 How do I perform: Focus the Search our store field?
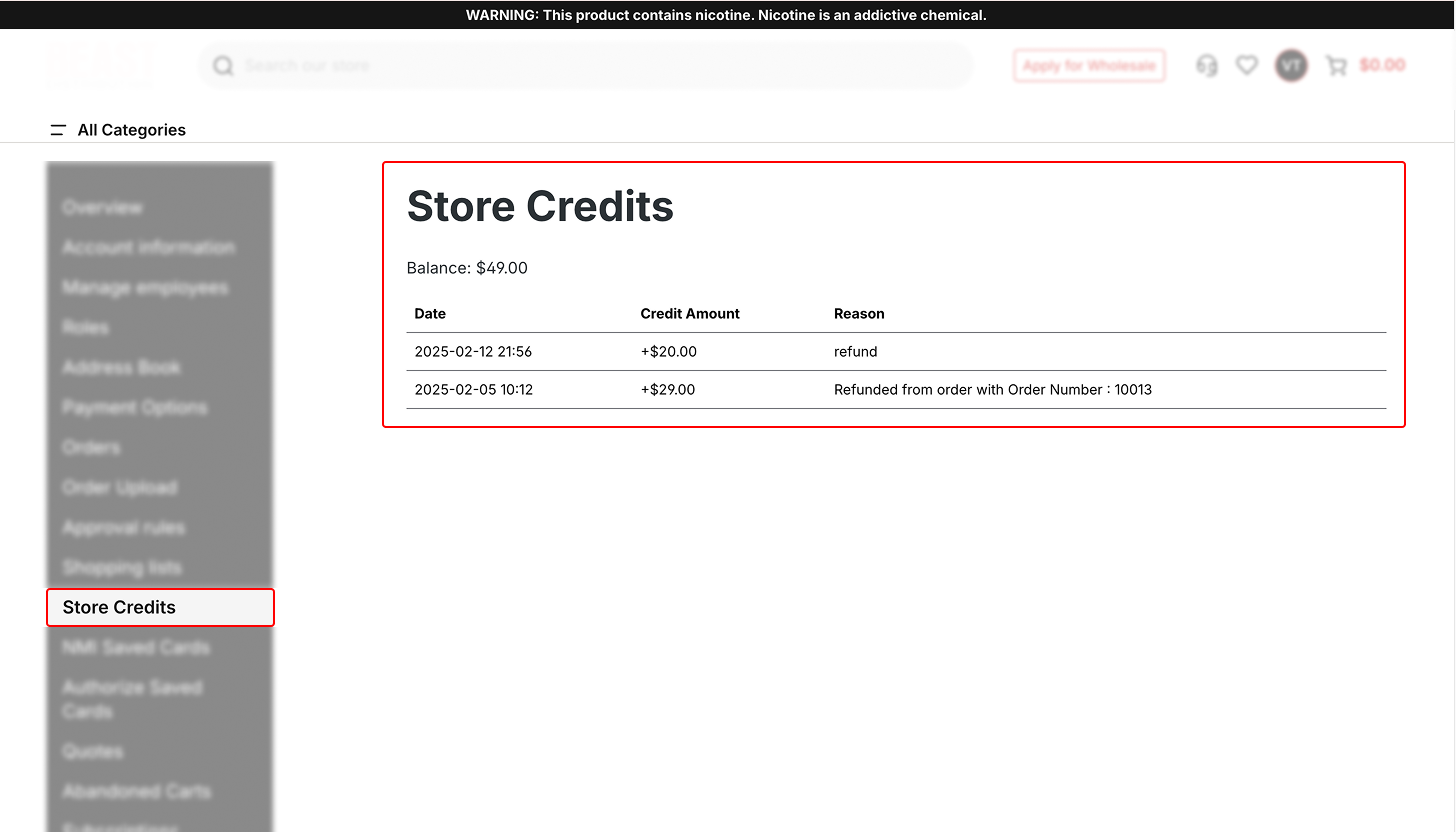pos(600,66)
